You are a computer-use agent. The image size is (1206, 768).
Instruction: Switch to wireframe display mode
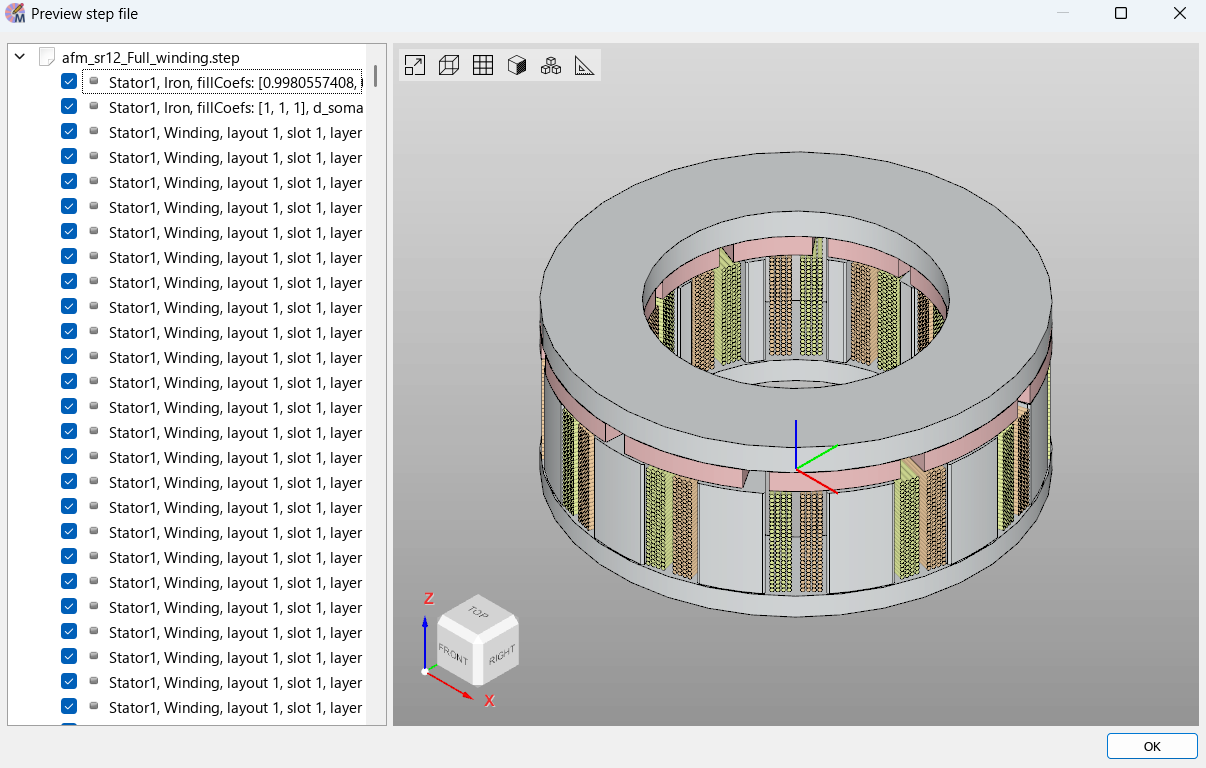pyautogui.click(x=448, y=64)
